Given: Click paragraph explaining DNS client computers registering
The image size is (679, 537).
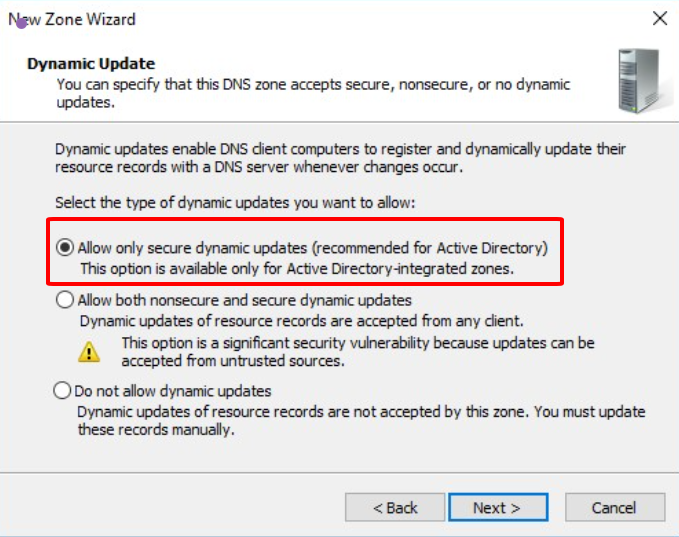Looking at the screenshot, I should click(x=340, y=158).
